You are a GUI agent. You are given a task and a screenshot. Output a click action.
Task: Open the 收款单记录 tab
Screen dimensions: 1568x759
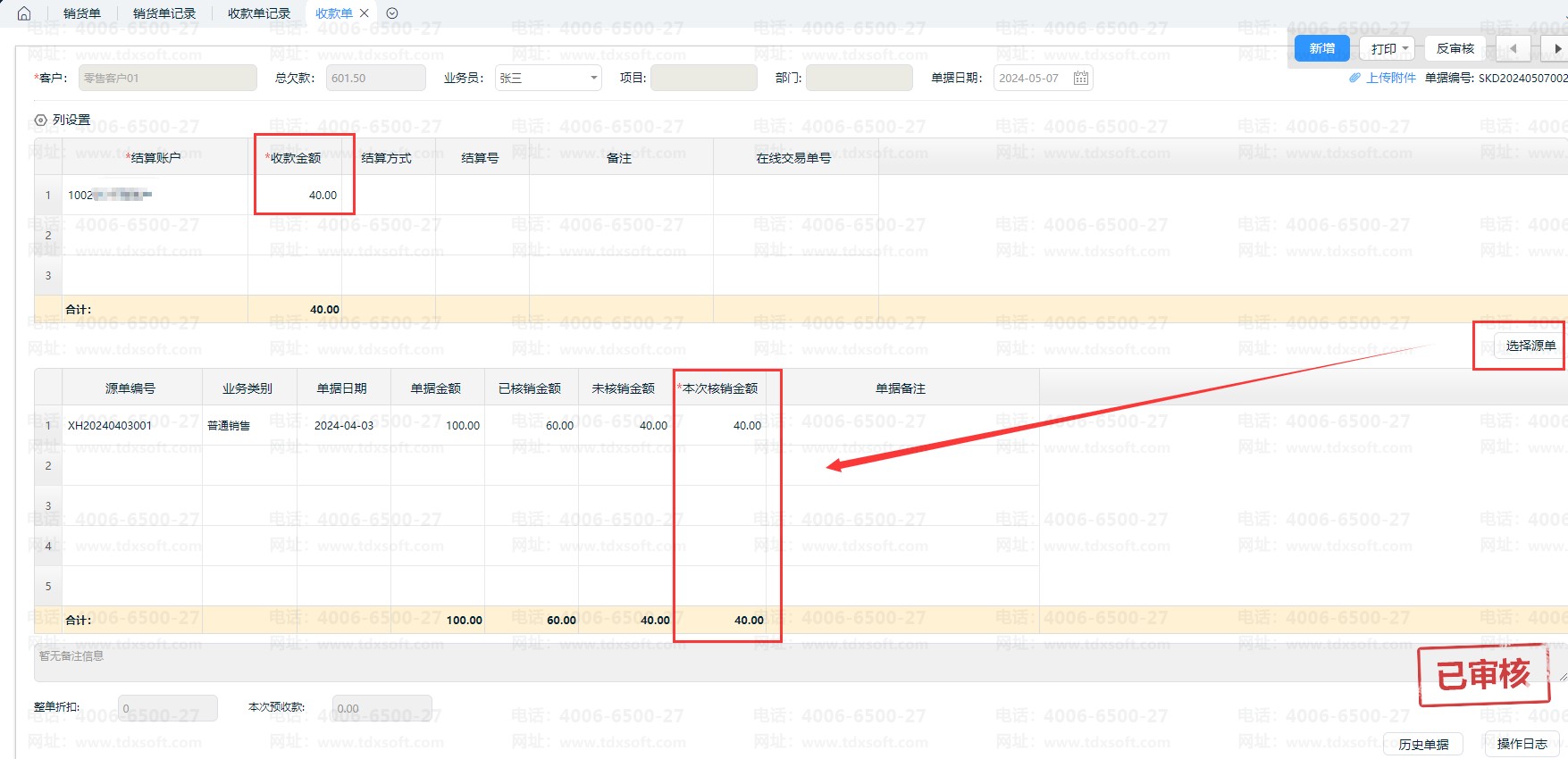(x=259, y=13)
